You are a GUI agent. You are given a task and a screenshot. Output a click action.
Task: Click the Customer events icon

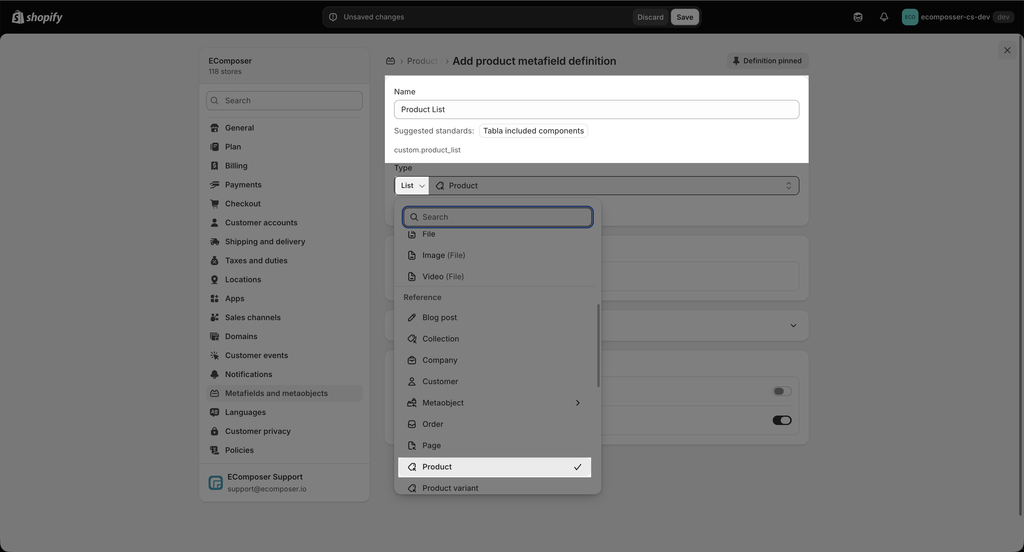[214, 355]
